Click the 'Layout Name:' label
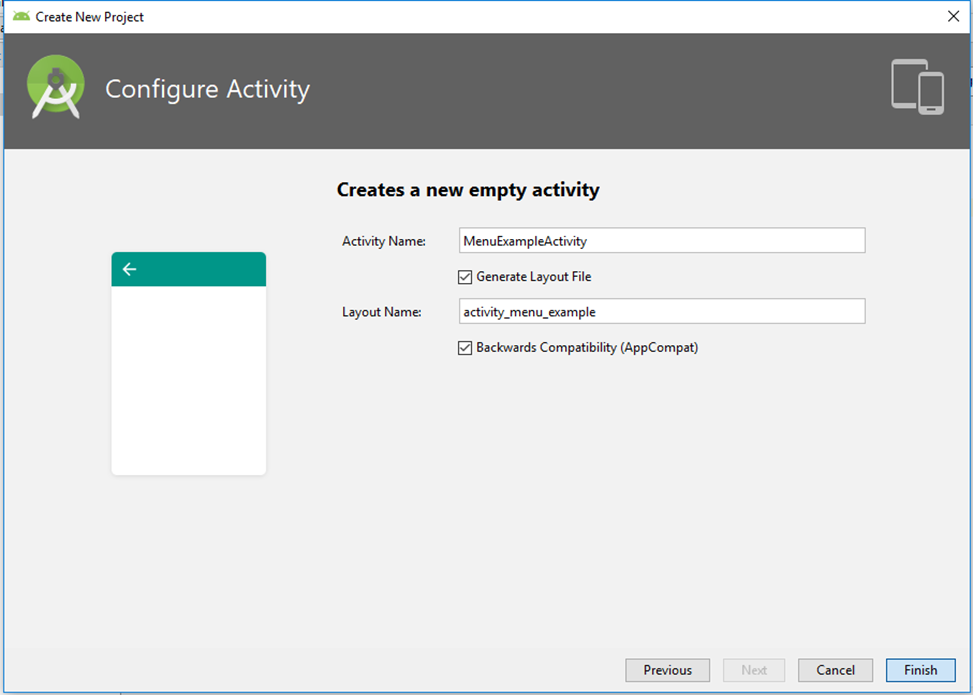 (382, 312)
